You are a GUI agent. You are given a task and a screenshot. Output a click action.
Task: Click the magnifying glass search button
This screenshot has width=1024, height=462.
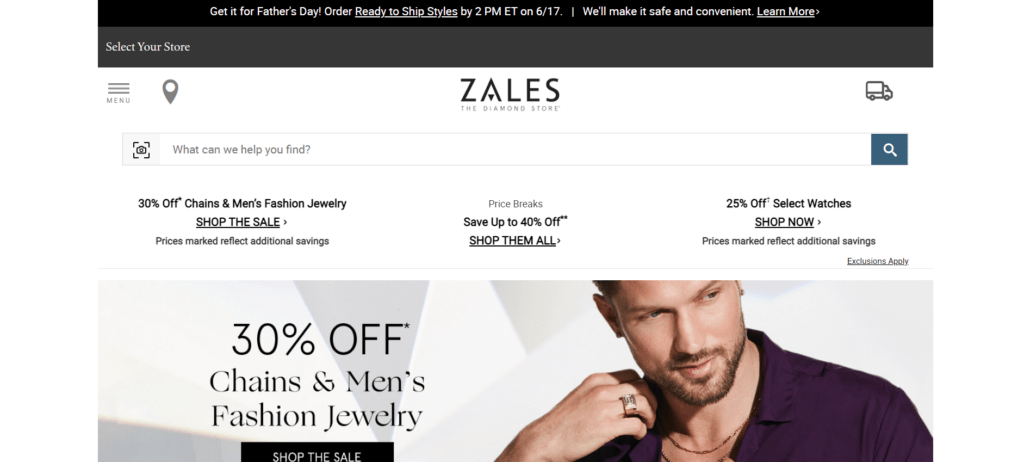click(x=889, y=150)
